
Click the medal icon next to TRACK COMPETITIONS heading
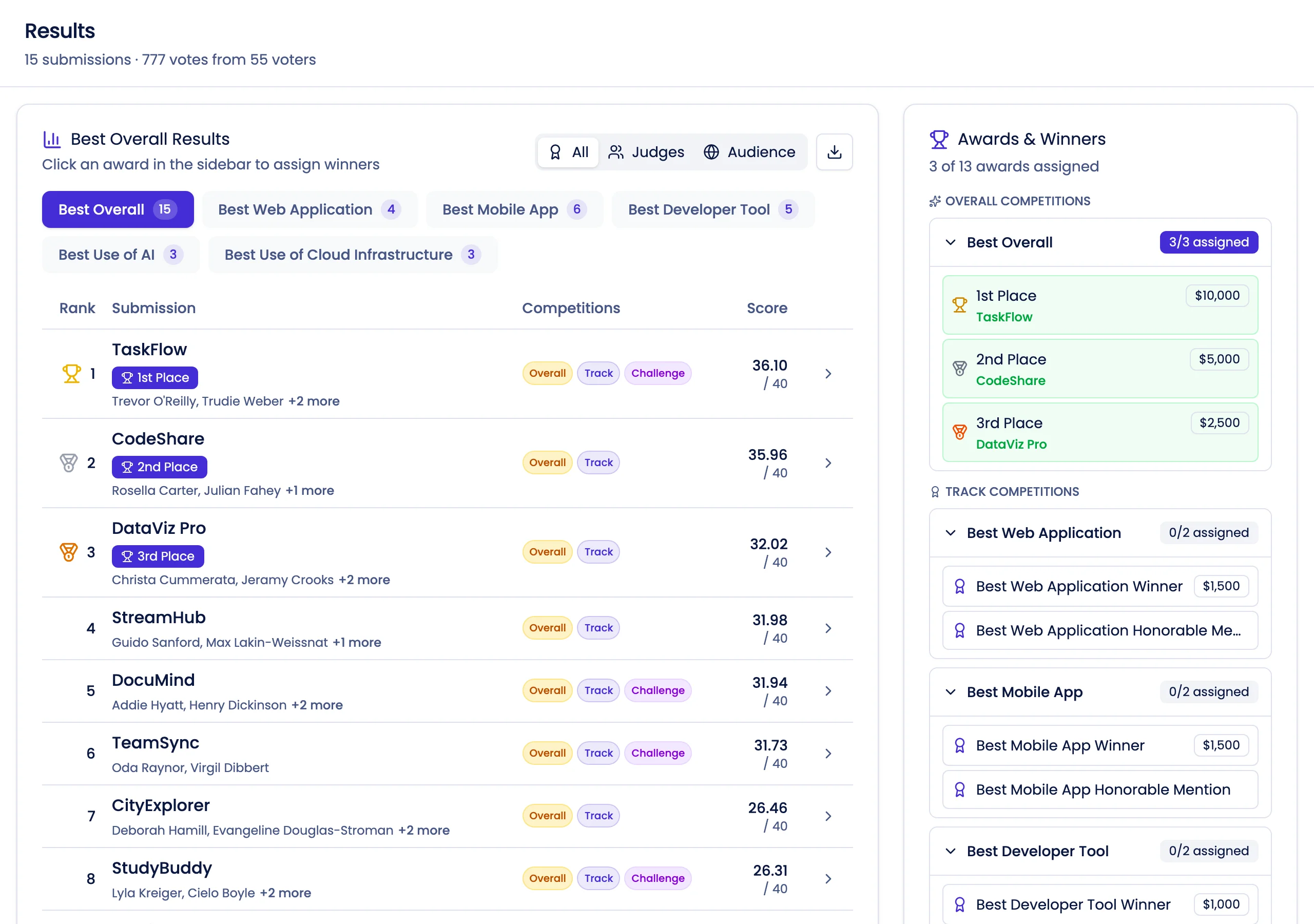[935, 491]
